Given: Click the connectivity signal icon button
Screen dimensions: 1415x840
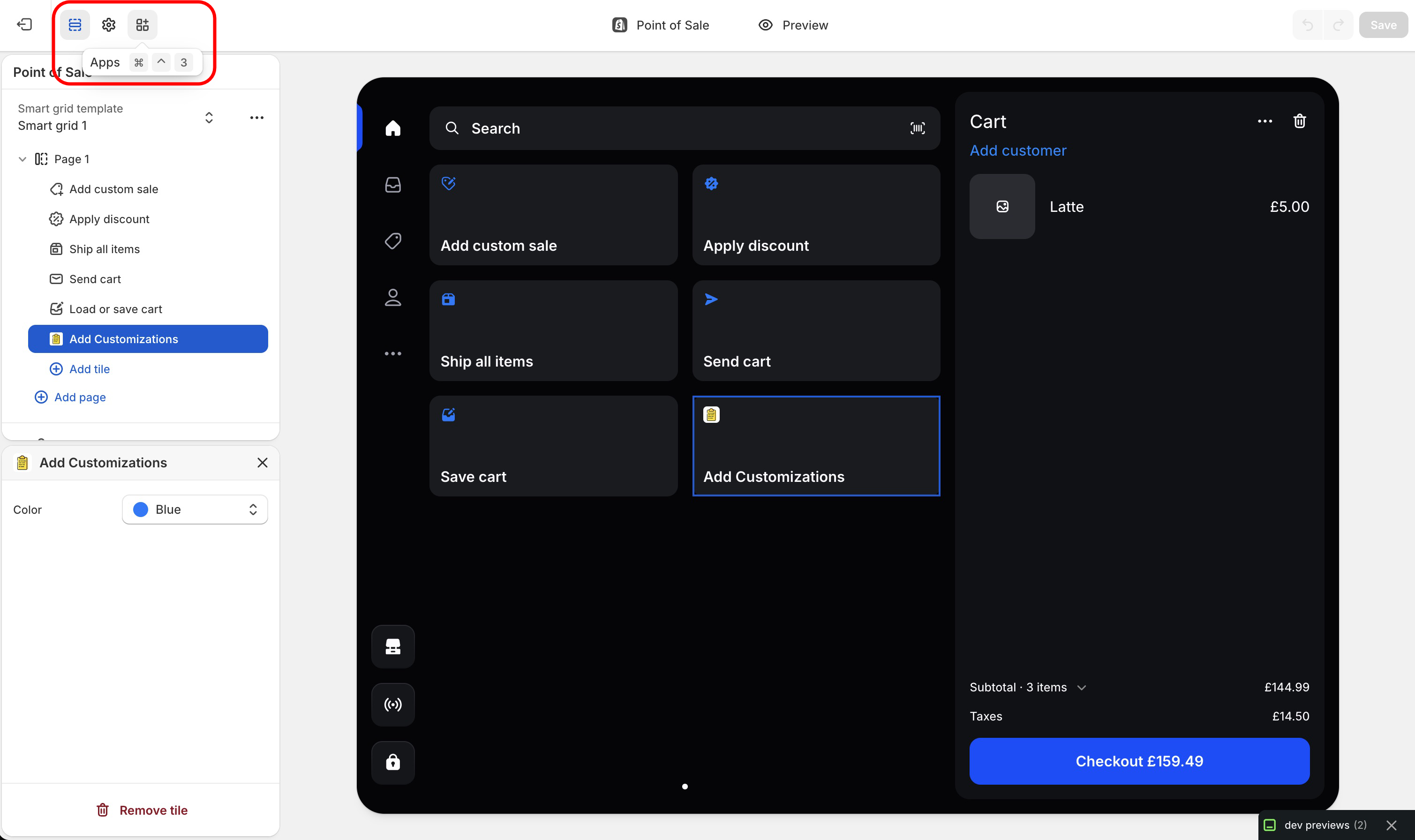Looking at the screenshot, I should (x=393, y=705).
